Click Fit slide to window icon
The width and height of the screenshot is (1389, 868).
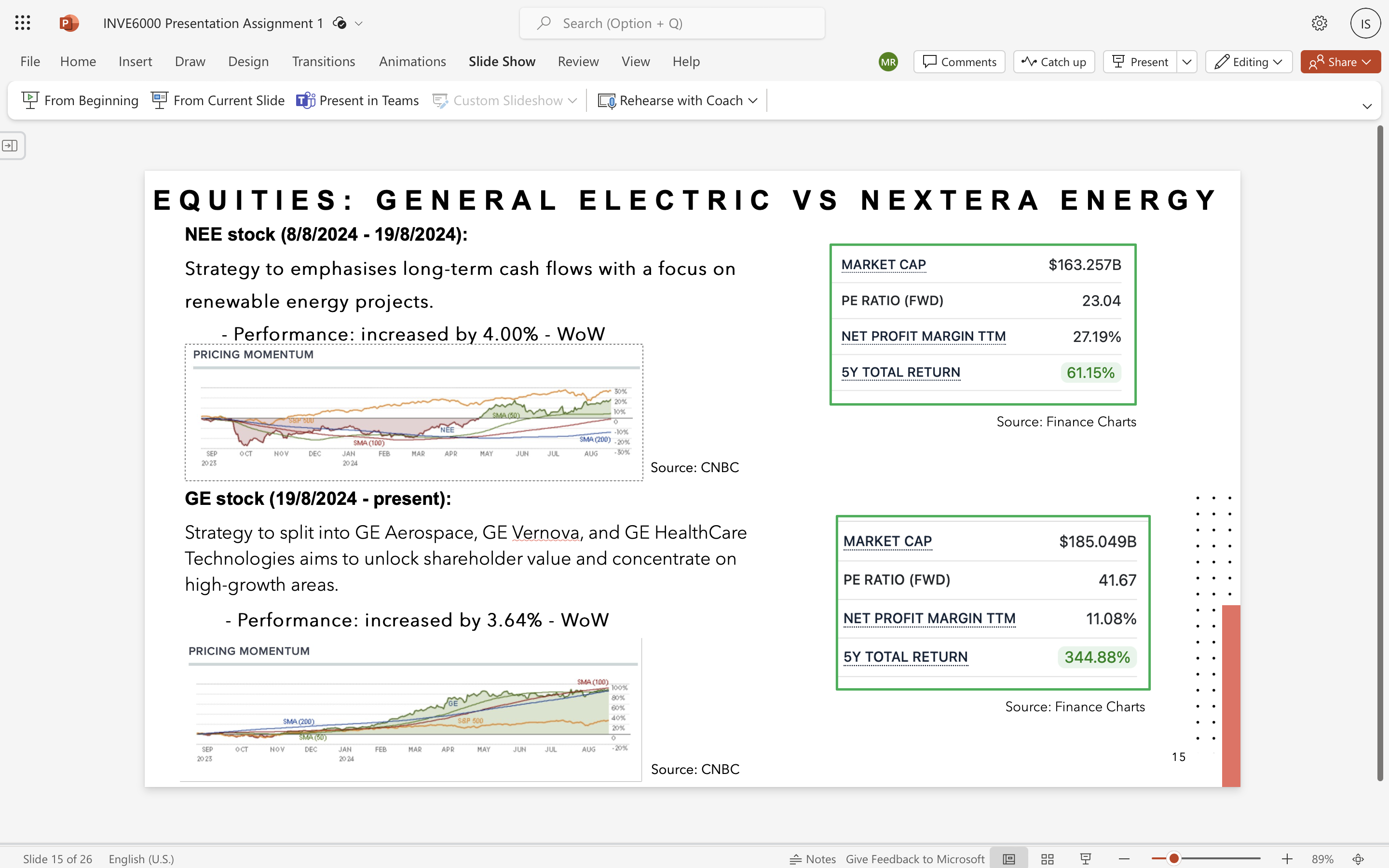tap(1358, 859)
